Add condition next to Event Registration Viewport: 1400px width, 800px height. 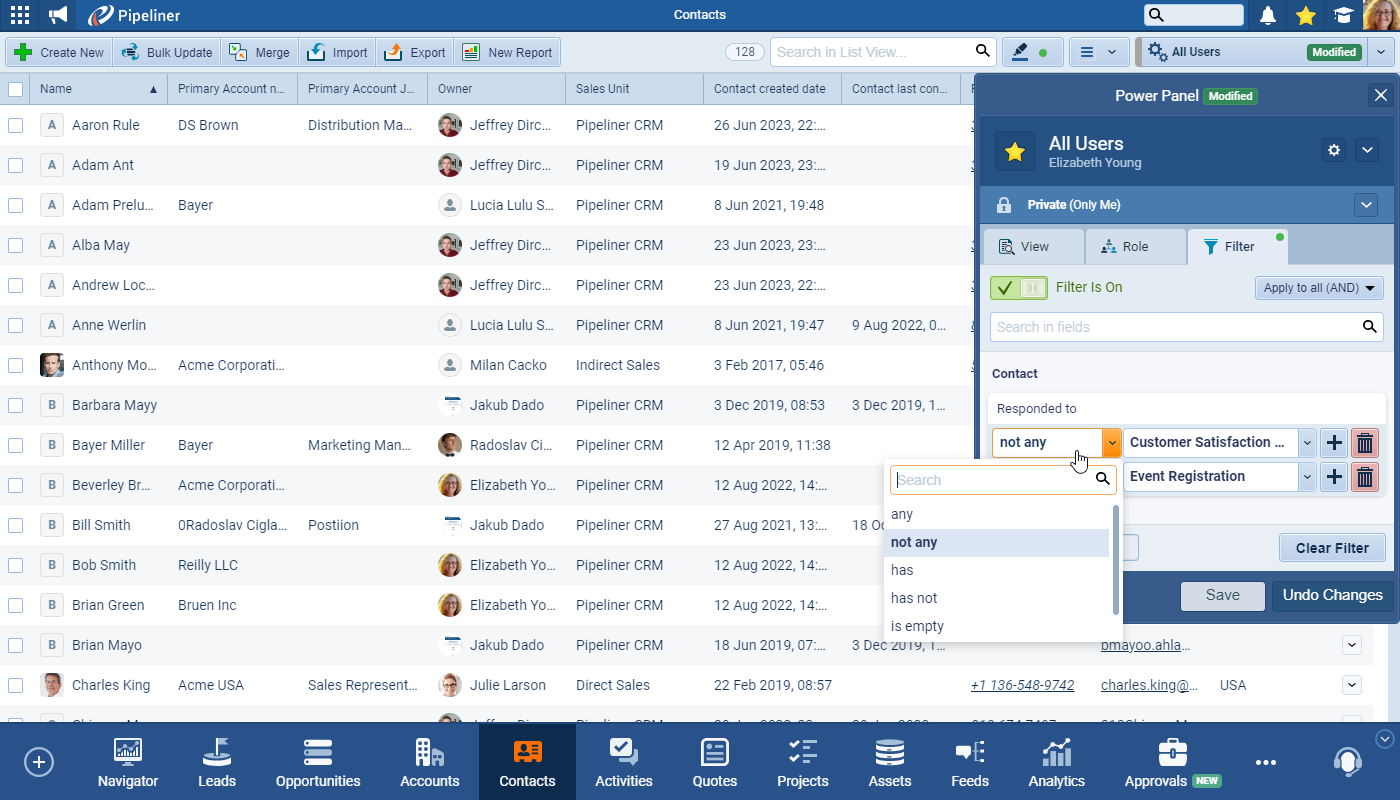1334,477
